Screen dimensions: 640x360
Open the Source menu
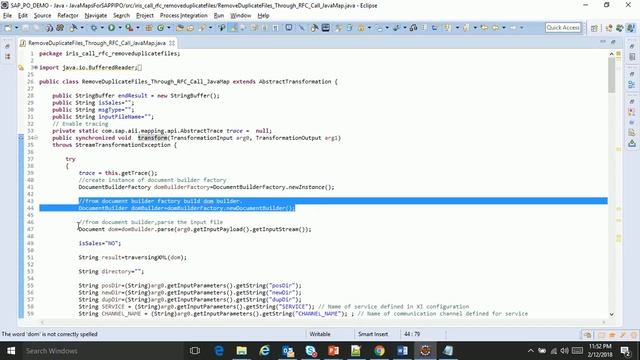click(x=42, y=16)
